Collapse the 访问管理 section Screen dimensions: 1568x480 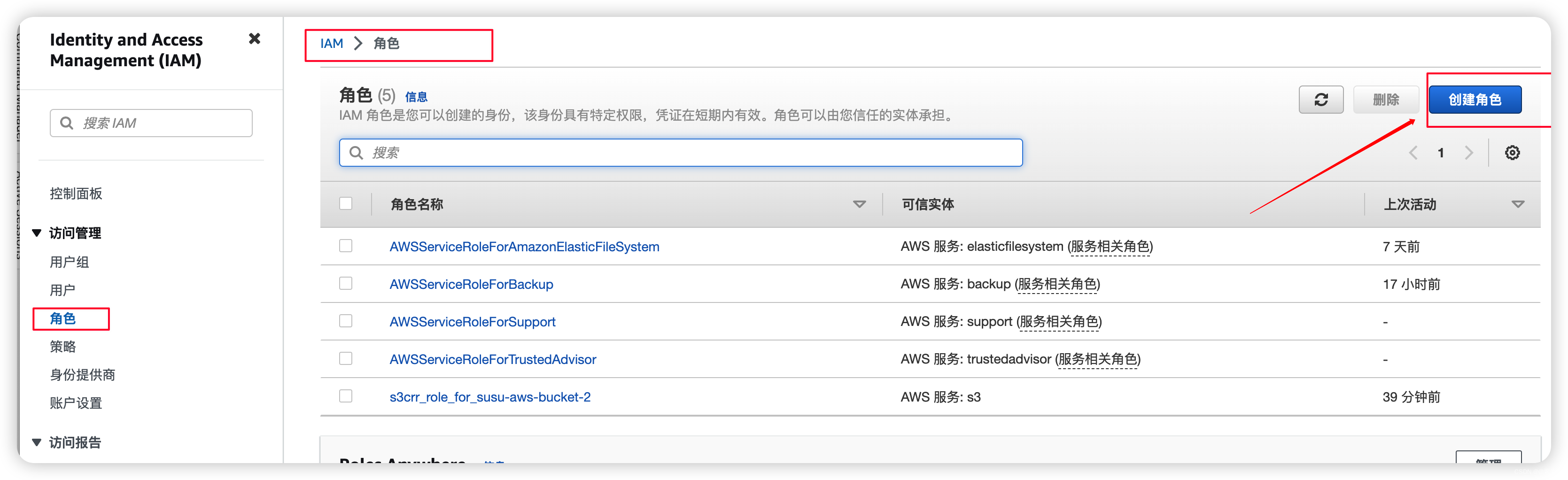point(37,233)
